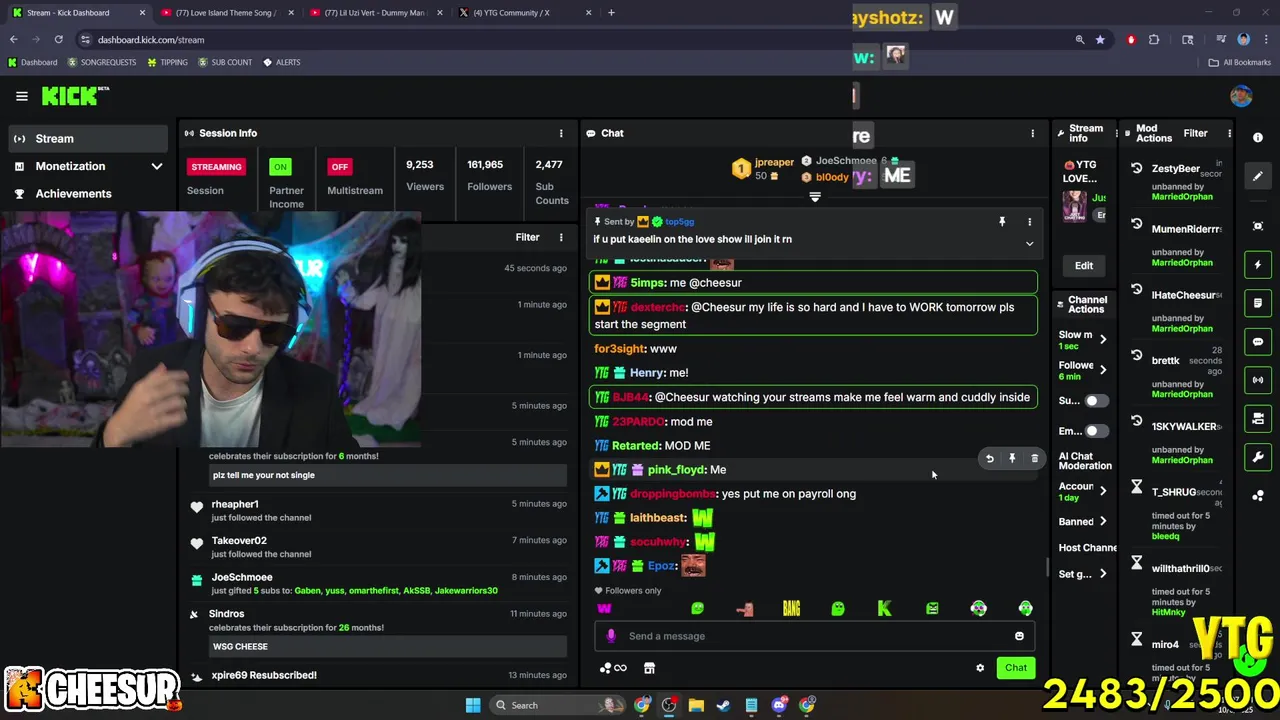This screenshot has width=1280, height=720.
Task: Open SONGREQUESTS bookmark
Action: 101,62
